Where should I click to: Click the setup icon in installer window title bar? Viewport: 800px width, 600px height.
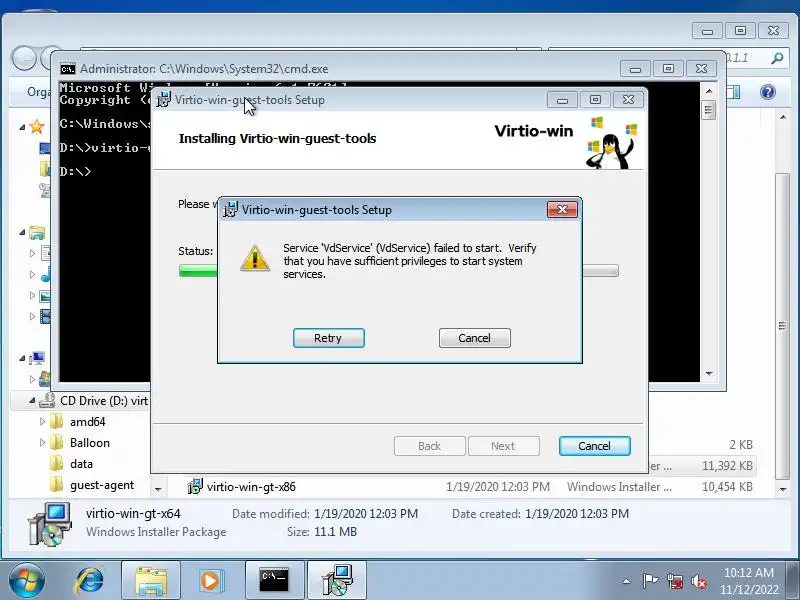click(x=163, y=99)
